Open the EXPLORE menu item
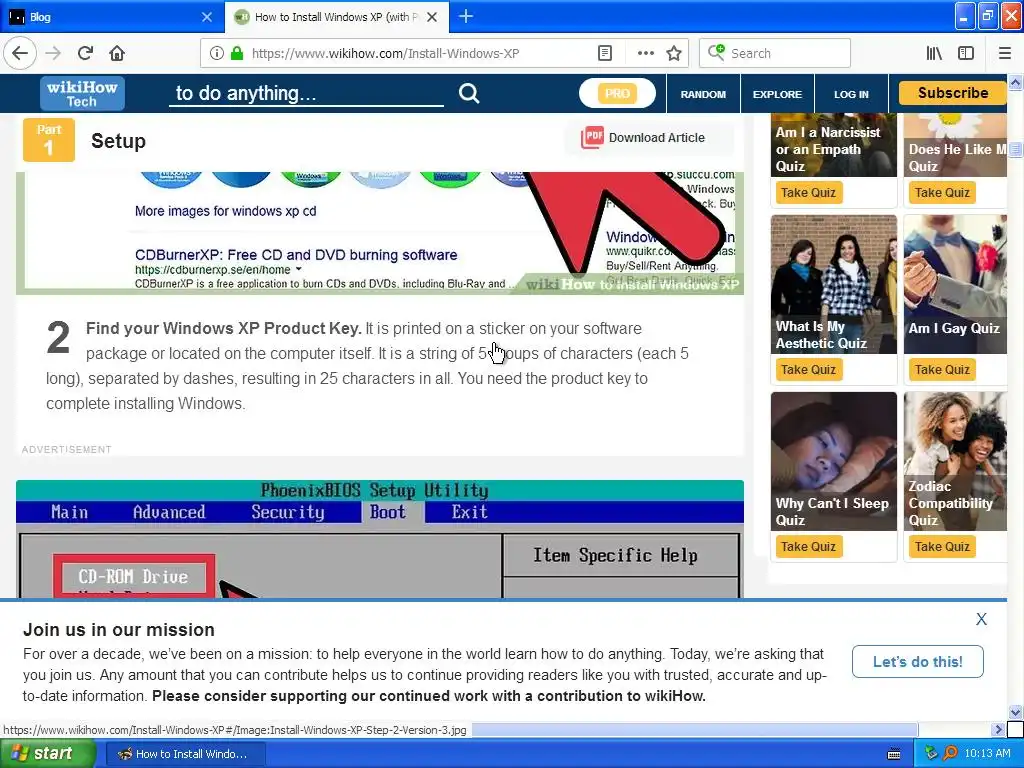This screenshot has height=768, width=1024. [x=777, y=94]
